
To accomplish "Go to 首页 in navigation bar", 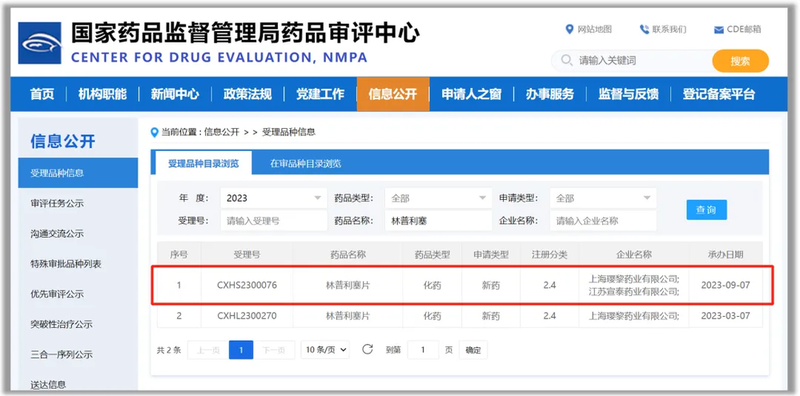I will [42, 94].
